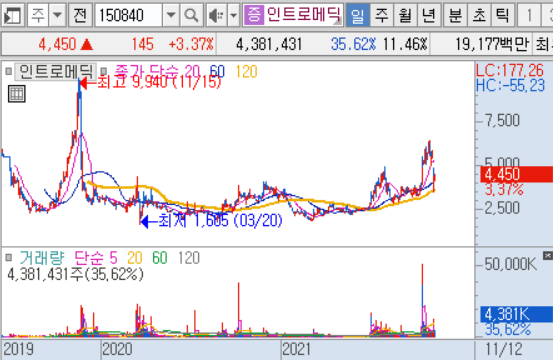Click the magnifier stock search icon
The width and height of the screenshot is (553, 360).
coord(191,15)
